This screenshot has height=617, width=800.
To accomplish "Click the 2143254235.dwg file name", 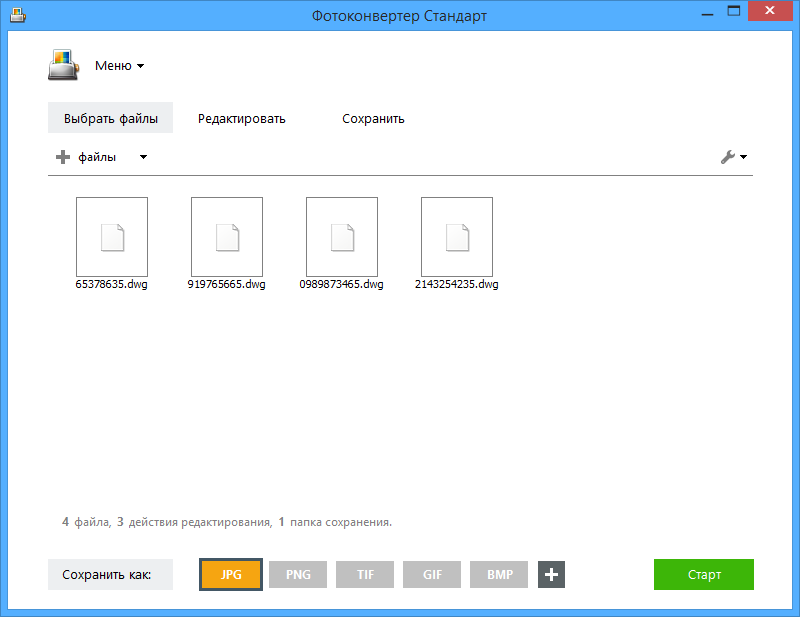I will pos(457,284).
